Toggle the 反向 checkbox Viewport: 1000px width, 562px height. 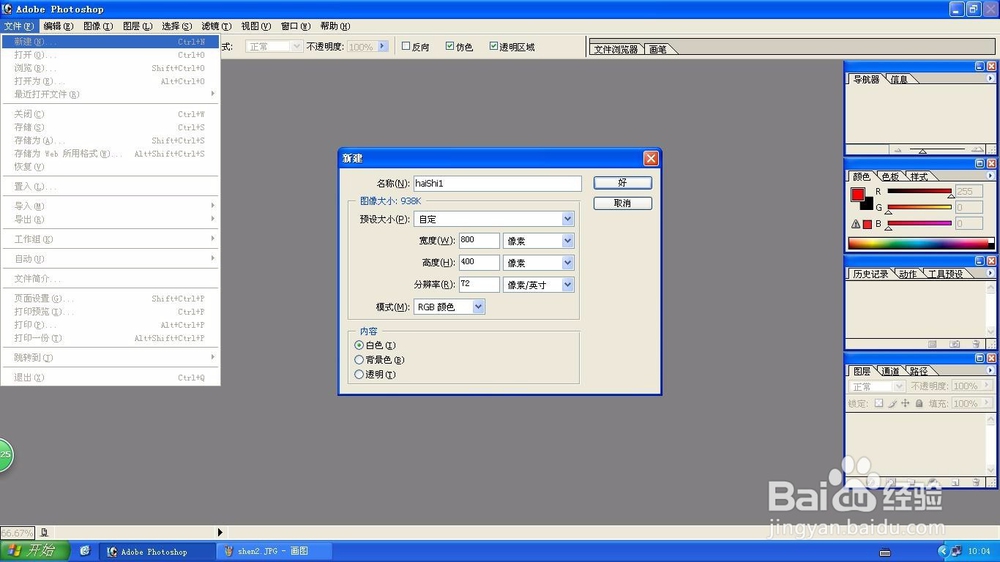pyautogui.click(x=406, y=46)
